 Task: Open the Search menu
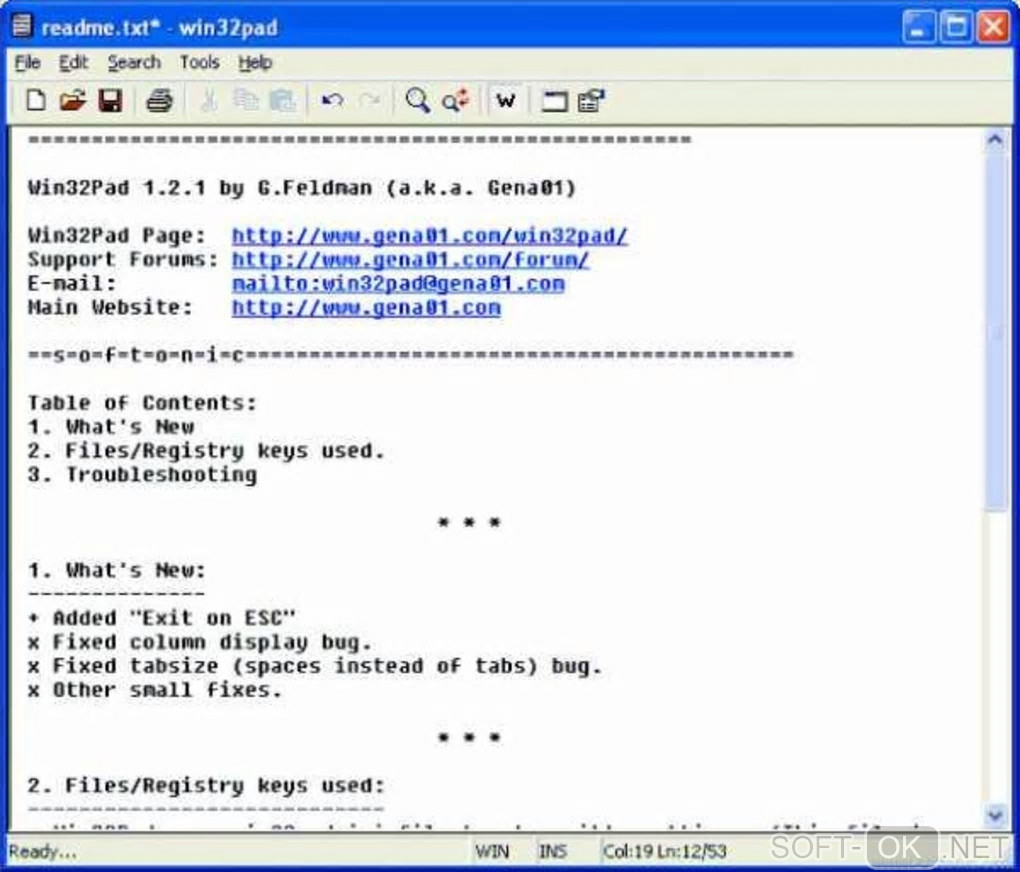pos(134,62)
